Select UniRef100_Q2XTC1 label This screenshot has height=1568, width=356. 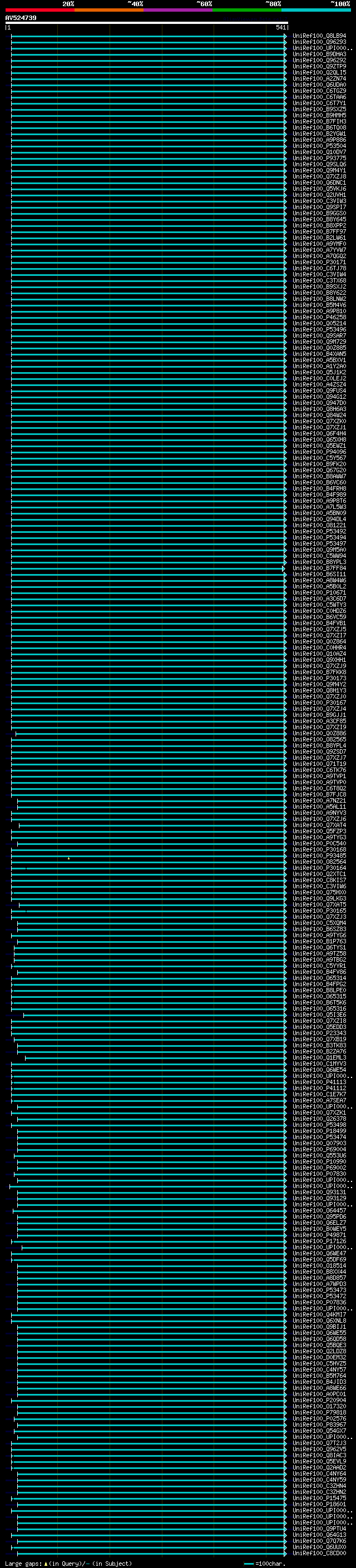pyautogui.click(x=319, y=874)
